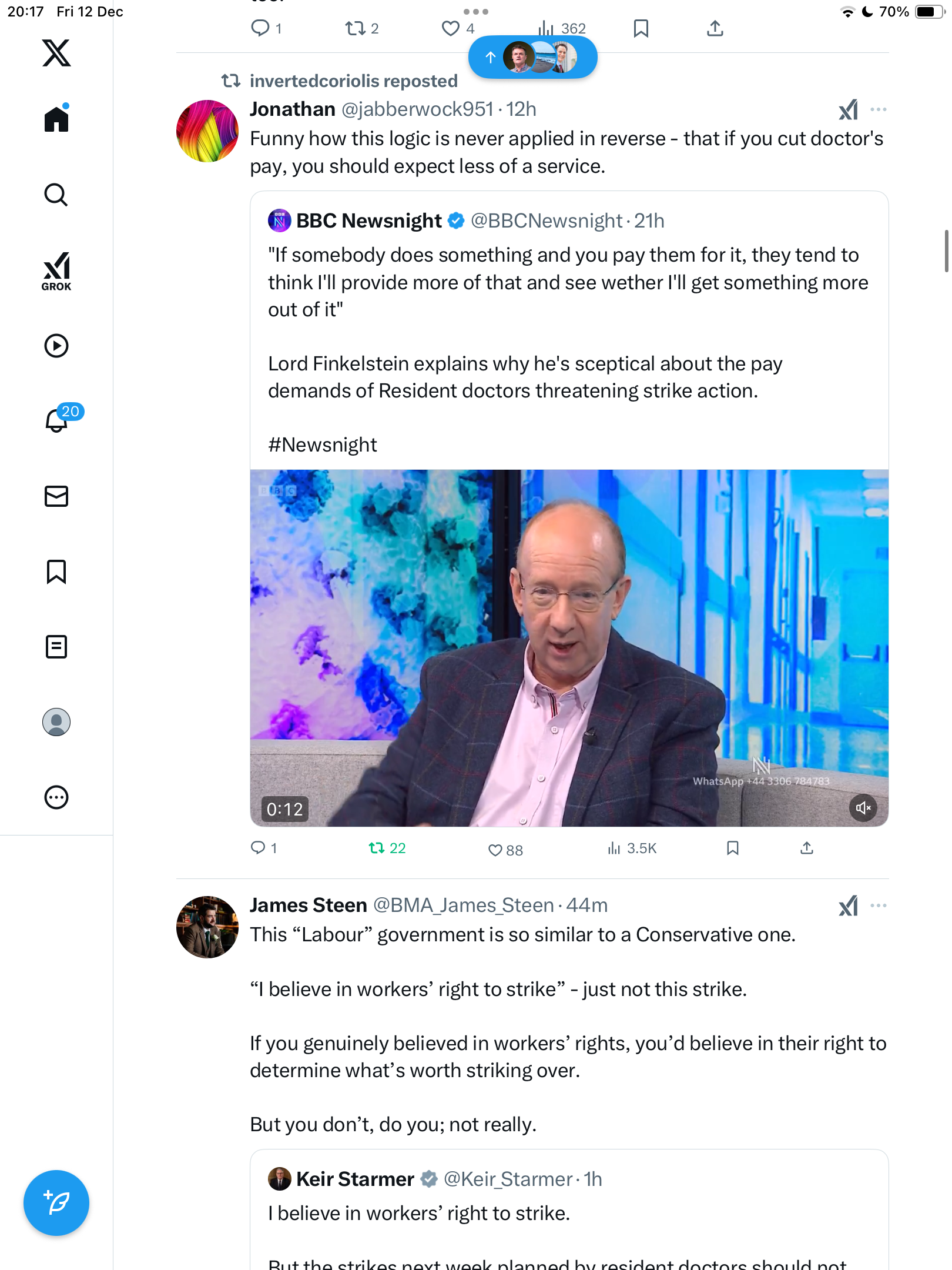This screenshot has width=952, height=1270.
Task: Open the video tab play icon
Action: click(56, 346)
